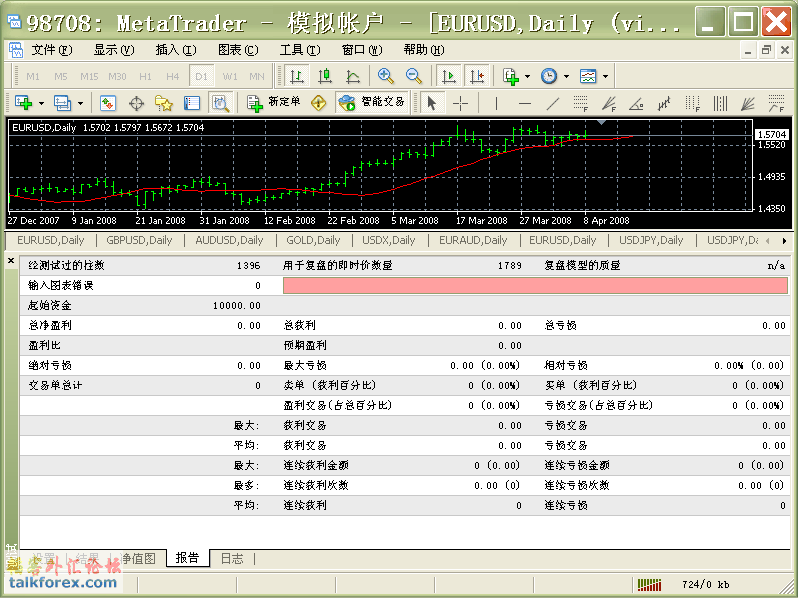The width and height of the screenshot is (798, 598).
Task: Show the Market Watch window
Action: click(x=108, y=103)
